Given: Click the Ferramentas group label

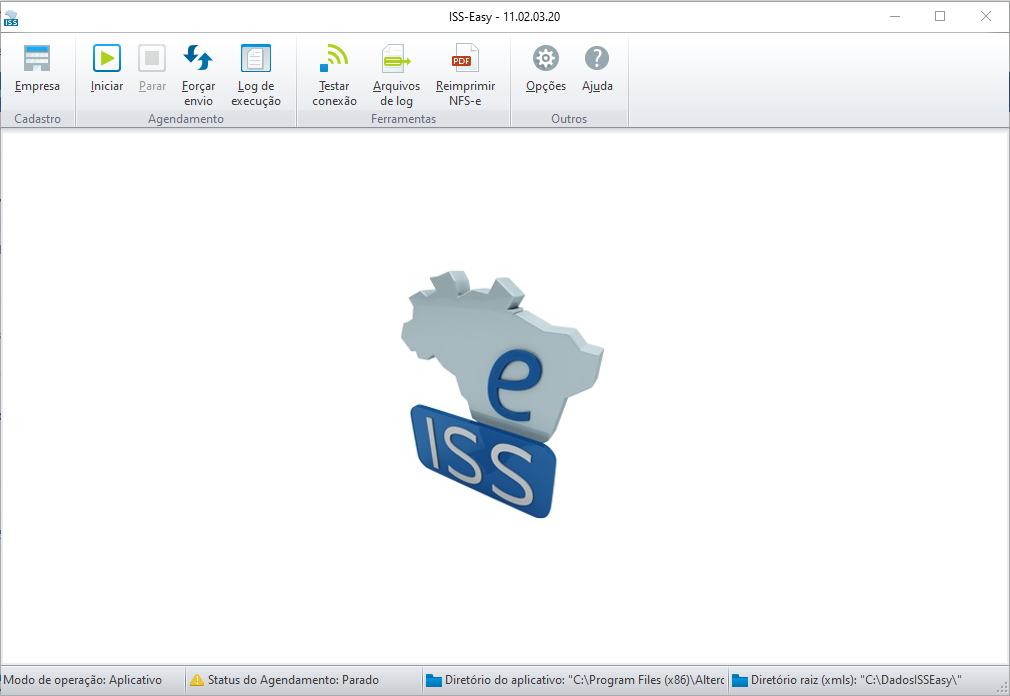Looking at the screenshot, I should click(x=403, y=119).
